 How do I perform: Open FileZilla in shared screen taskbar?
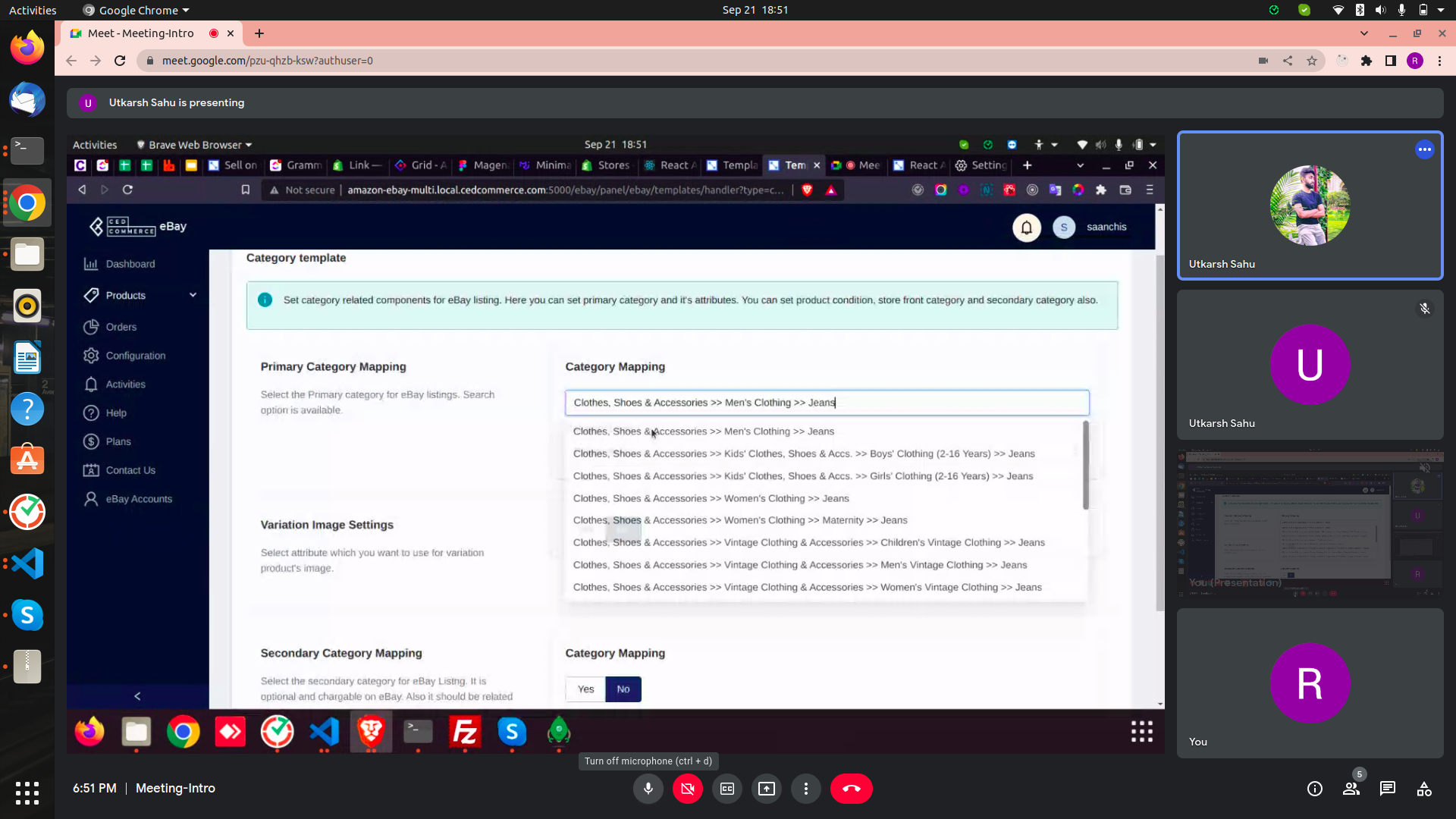(465, 732)
